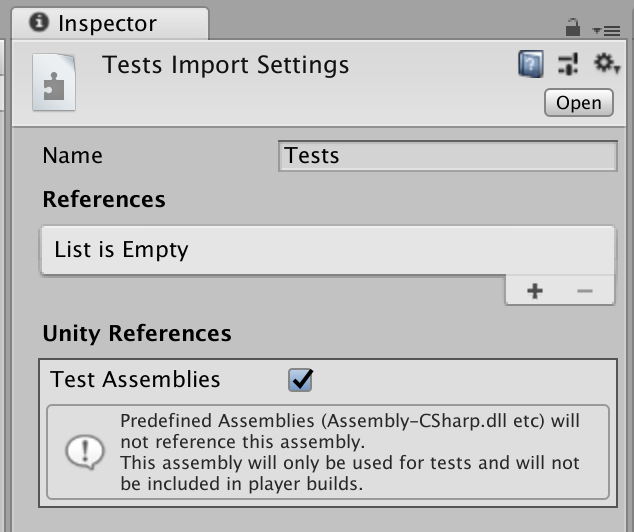Click the exclamation speech bubble icon
Image resolution: width=634 pixels, height=532 pixels.
pyautogui.click(x=85, y=452)
